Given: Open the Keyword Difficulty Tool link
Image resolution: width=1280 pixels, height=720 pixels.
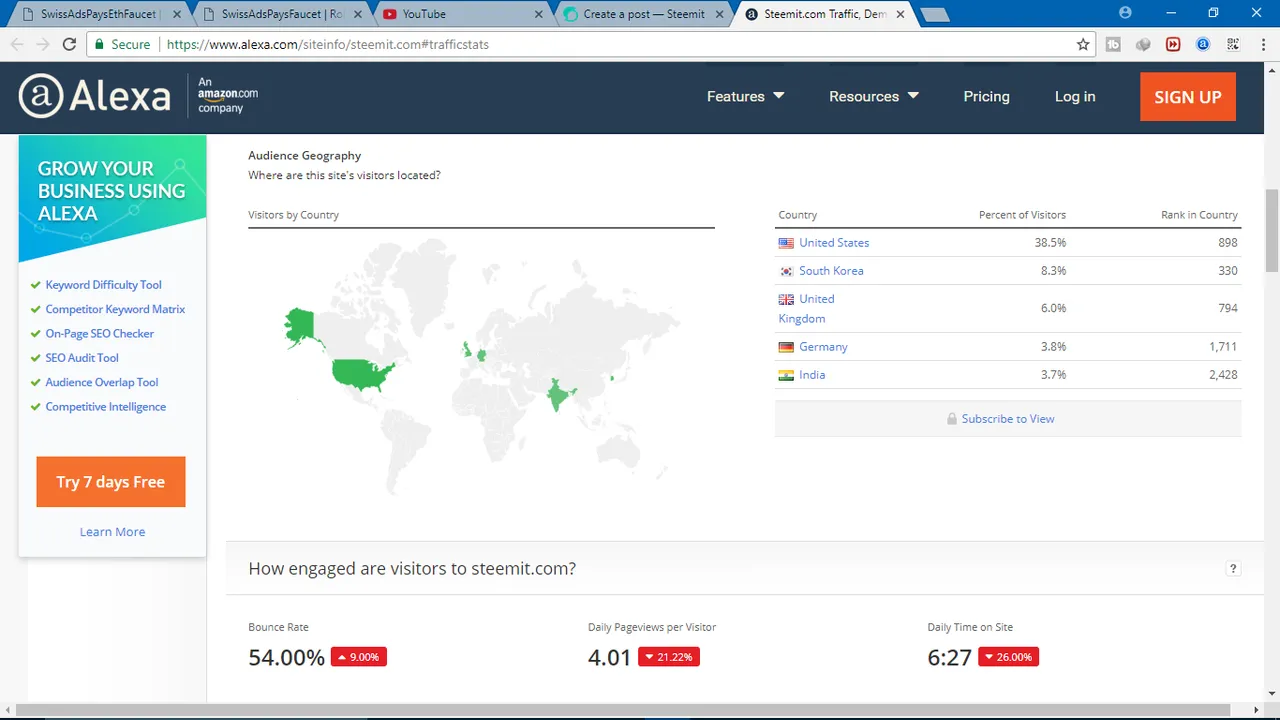Looking at the screenshot, I should (103, 285).
